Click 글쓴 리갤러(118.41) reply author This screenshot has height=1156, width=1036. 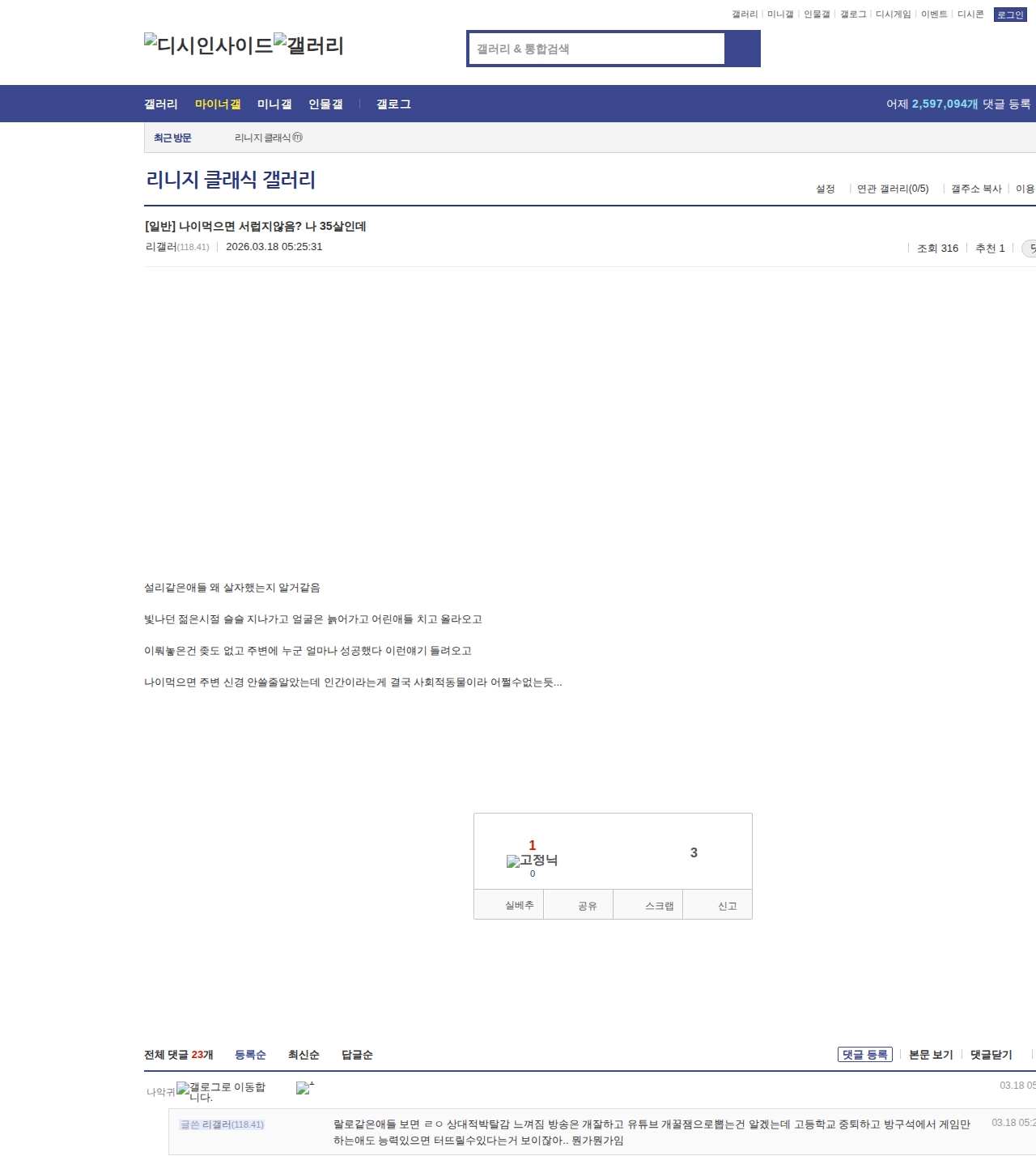(222, 1124)
